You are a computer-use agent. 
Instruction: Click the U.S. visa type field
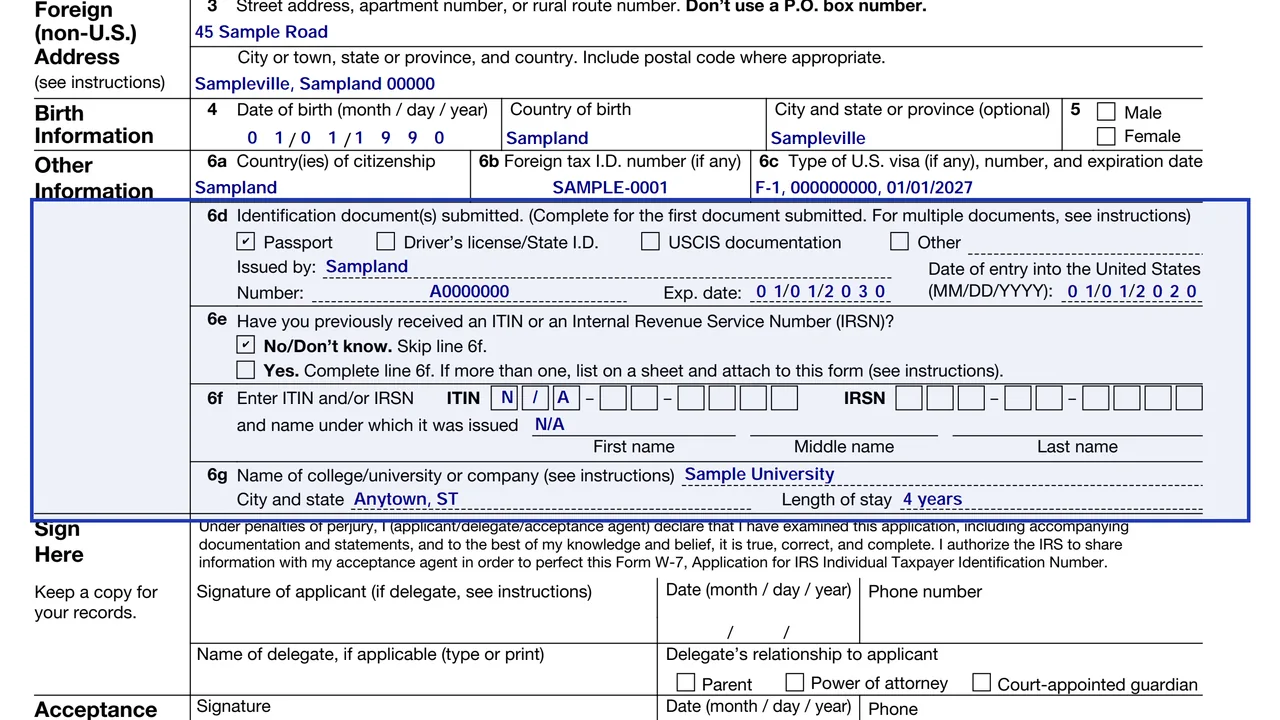tap(978, 187)
